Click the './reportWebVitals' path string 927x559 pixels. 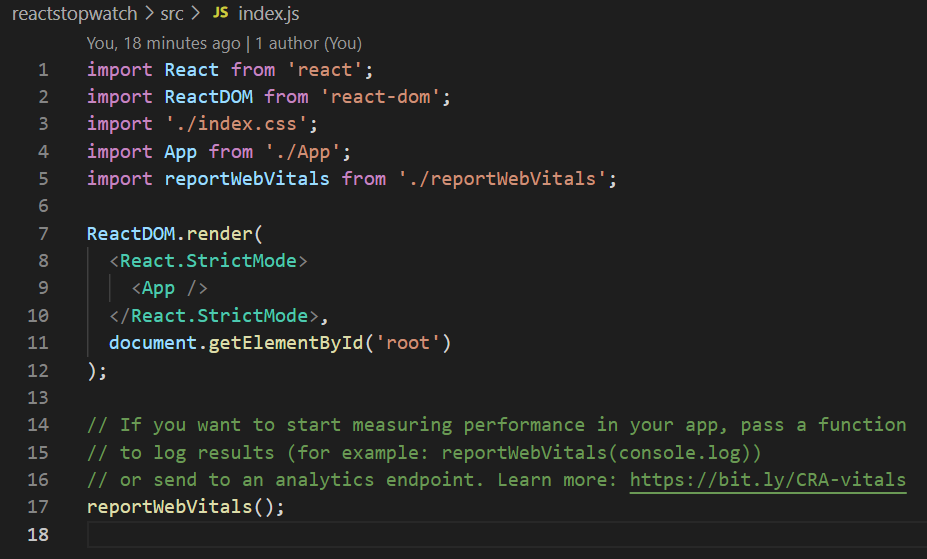[x=502, y=179]
